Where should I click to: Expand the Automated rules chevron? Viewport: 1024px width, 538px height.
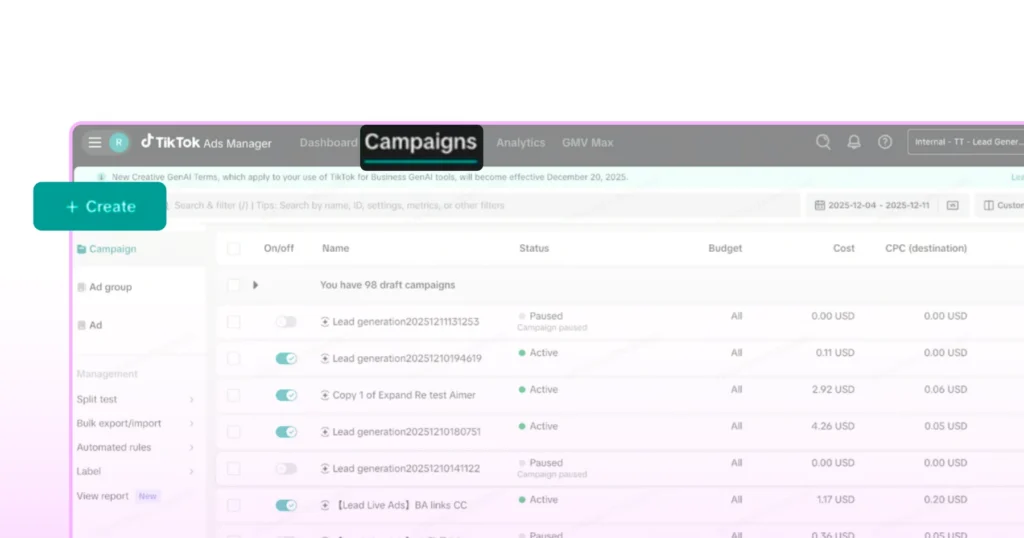[191, 447]
